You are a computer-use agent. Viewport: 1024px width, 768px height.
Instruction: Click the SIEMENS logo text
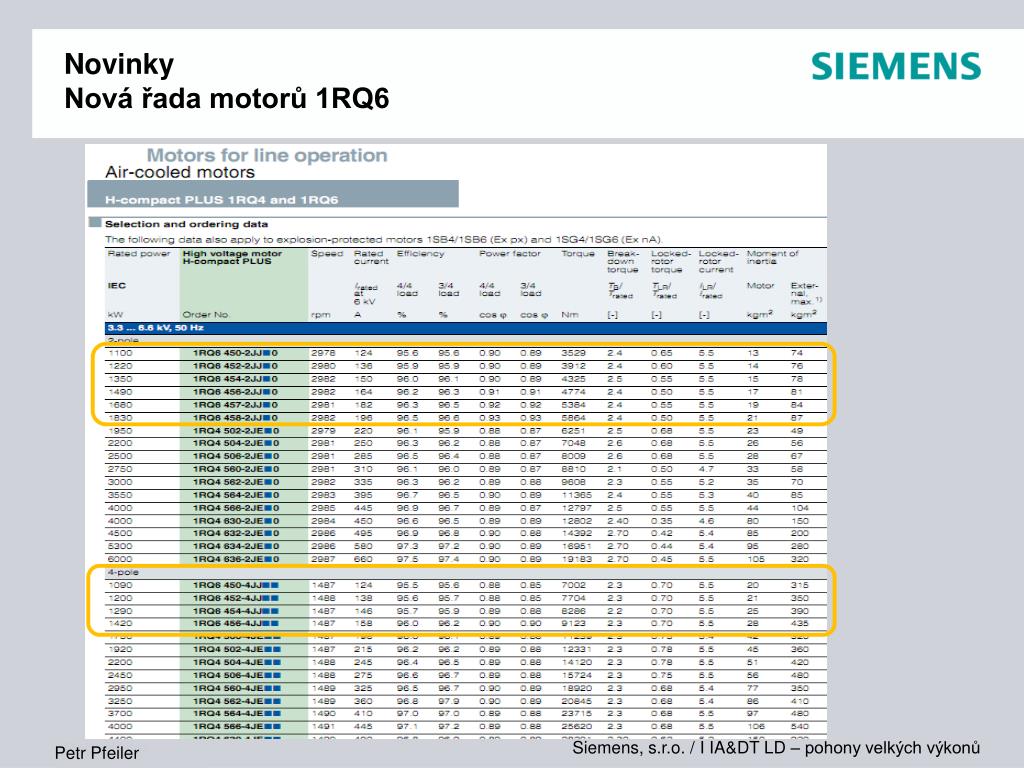(x=896, y=67)
